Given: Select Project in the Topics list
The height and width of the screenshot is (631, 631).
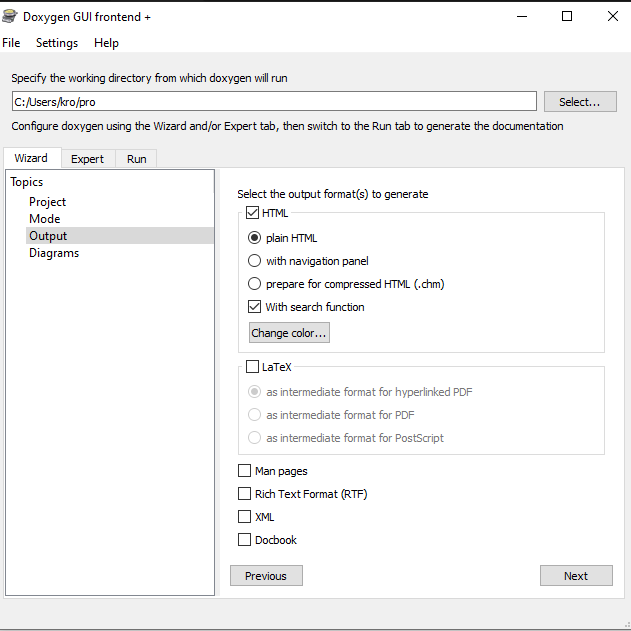Looking at the screenshot, I should tap(48, 202).
